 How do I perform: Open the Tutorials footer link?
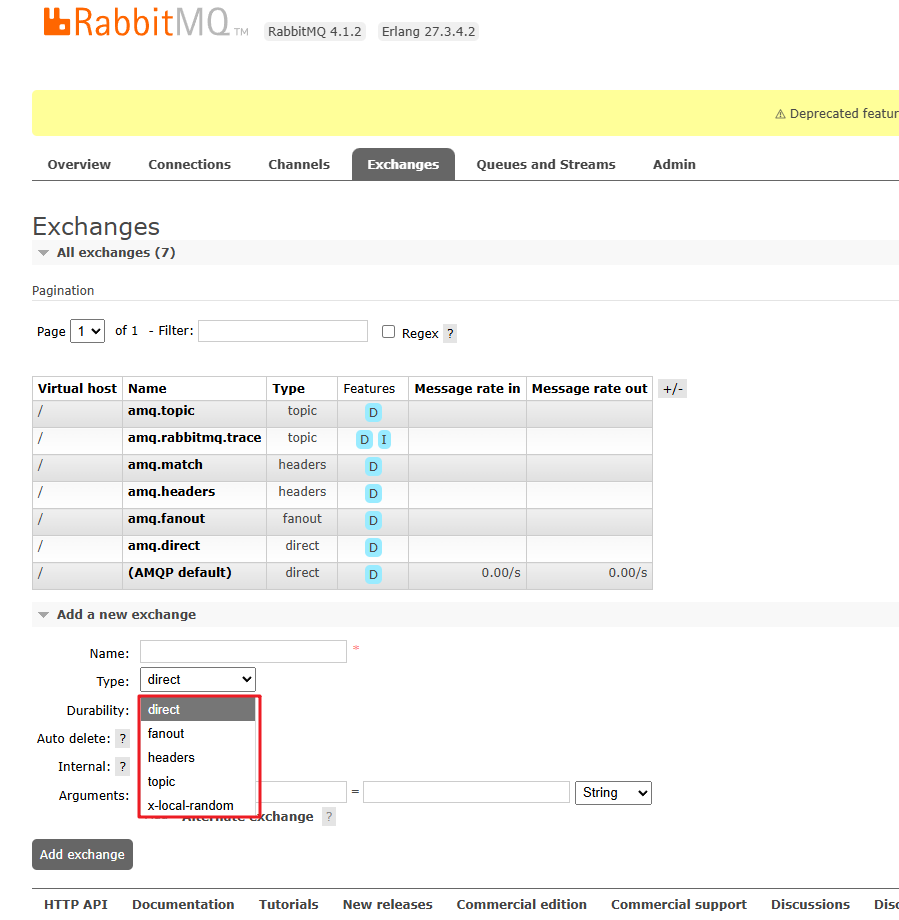point(289,904)
